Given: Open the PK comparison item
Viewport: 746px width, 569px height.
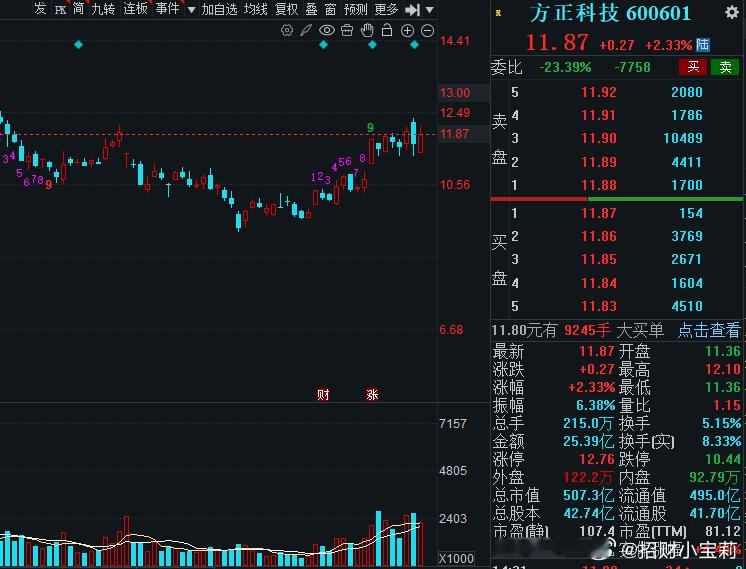Looking at the screenshot, I should (60, 10).
